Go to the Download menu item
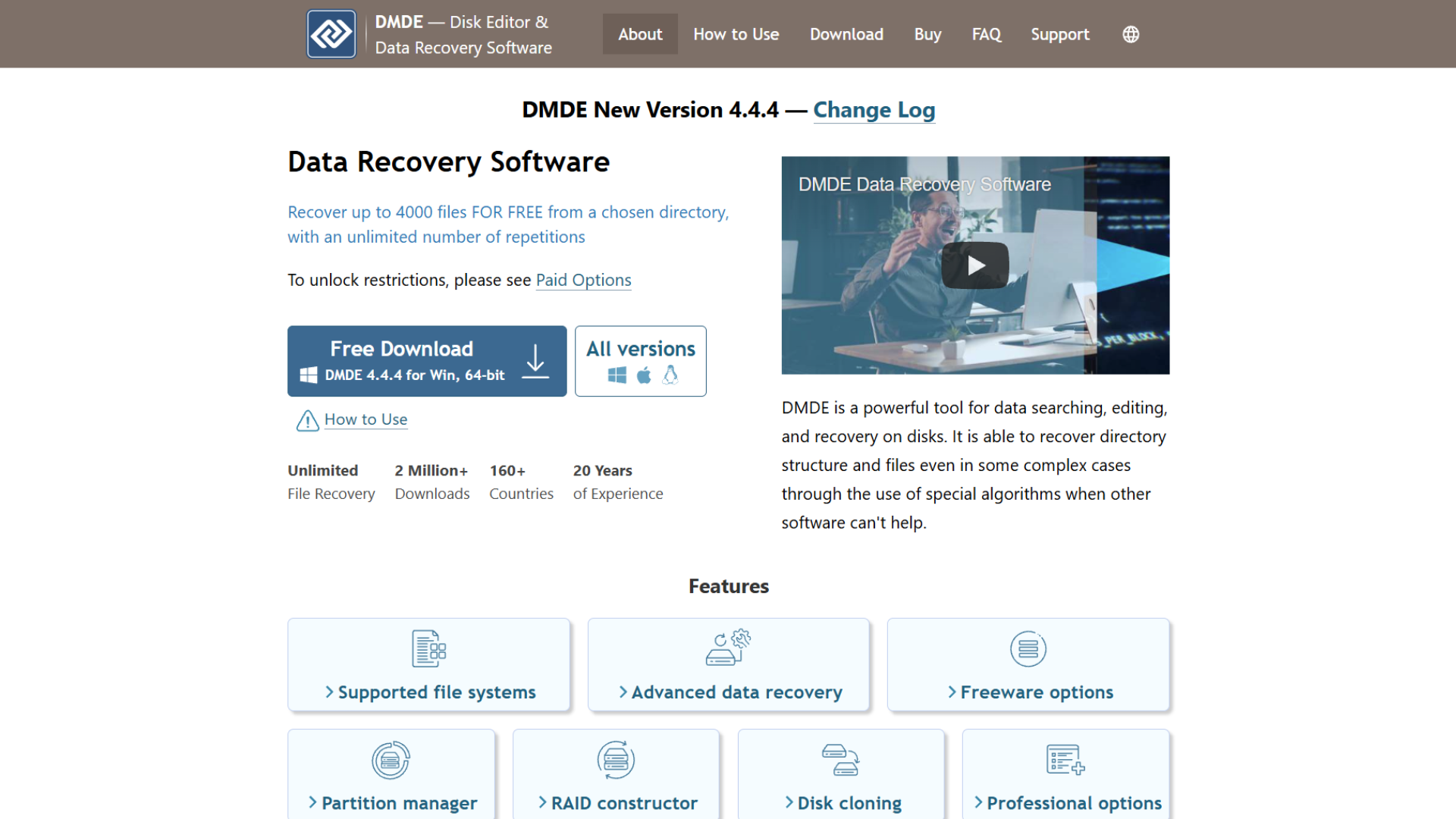This screenshot has width=1456, height=819. pyautogui.click(x=846, y=34)
